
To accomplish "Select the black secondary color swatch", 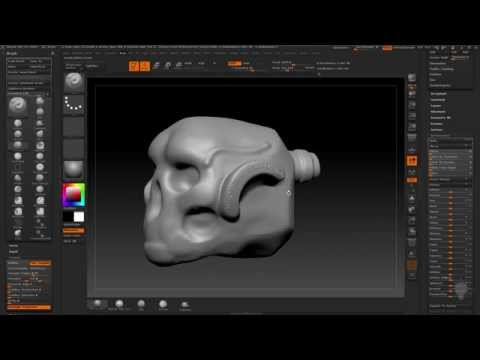I will (68, 217).
